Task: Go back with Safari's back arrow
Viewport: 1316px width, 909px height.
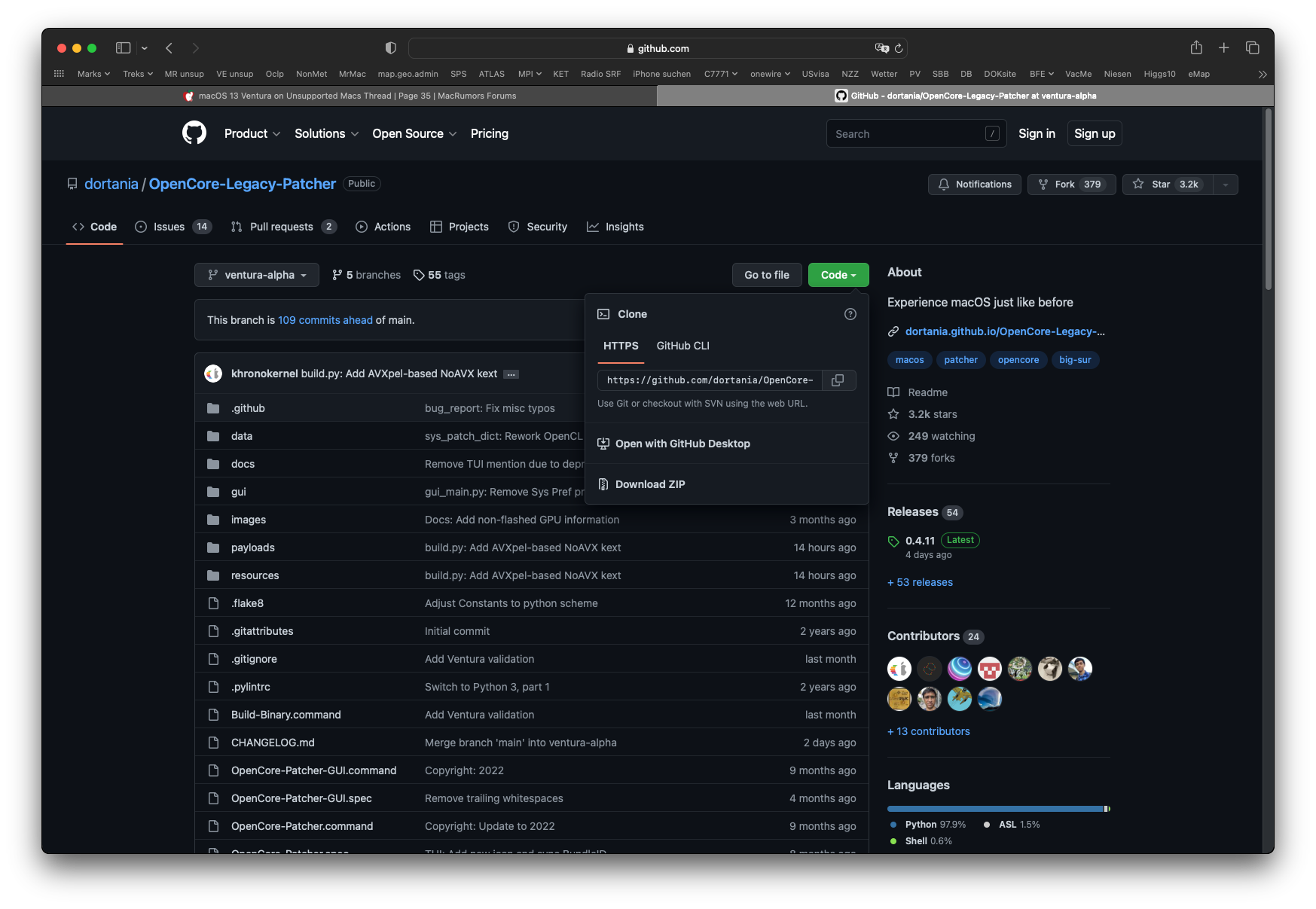Action: click(x=169, y=48)
